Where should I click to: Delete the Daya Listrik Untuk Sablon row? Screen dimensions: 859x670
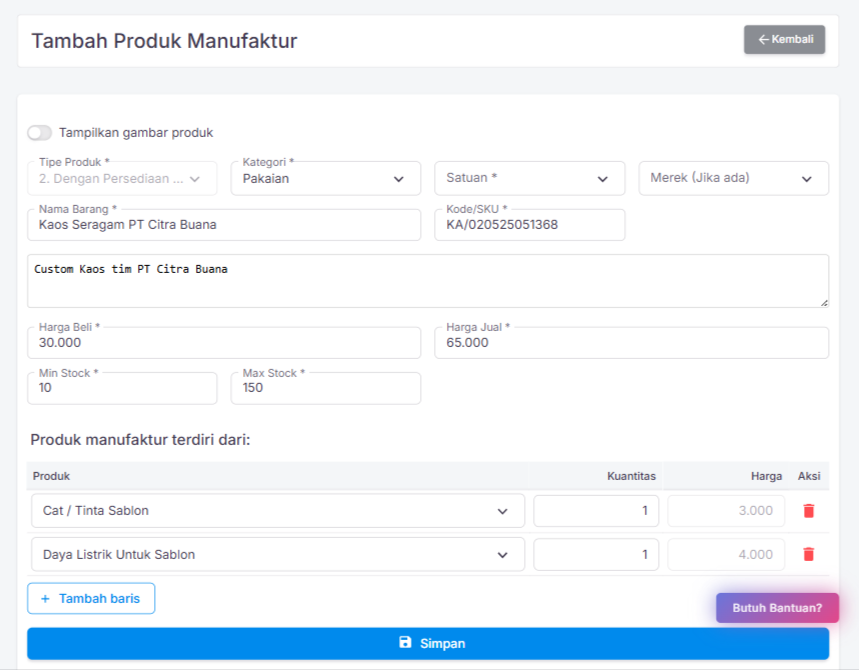click(808, 554)
